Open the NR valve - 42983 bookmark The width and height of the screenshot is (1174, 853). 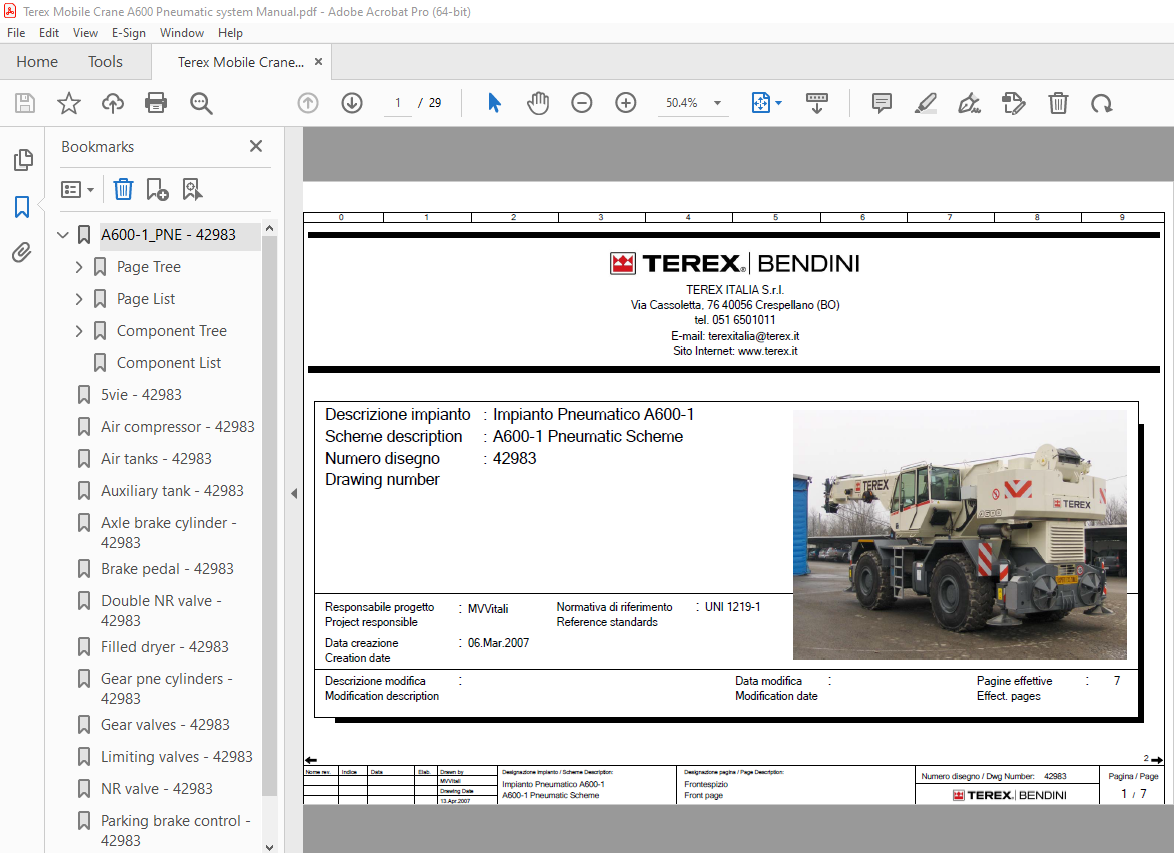(x=156, y=789)
